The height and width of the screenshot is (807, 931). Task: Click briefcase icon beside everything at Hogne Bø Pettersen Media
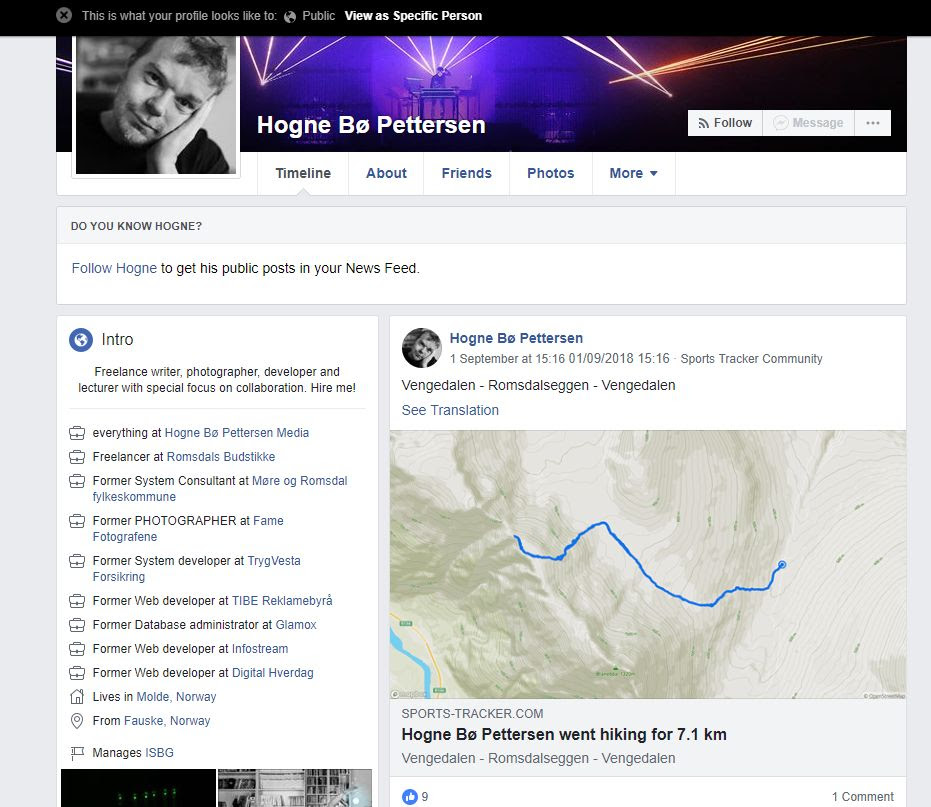pos(77,433)
